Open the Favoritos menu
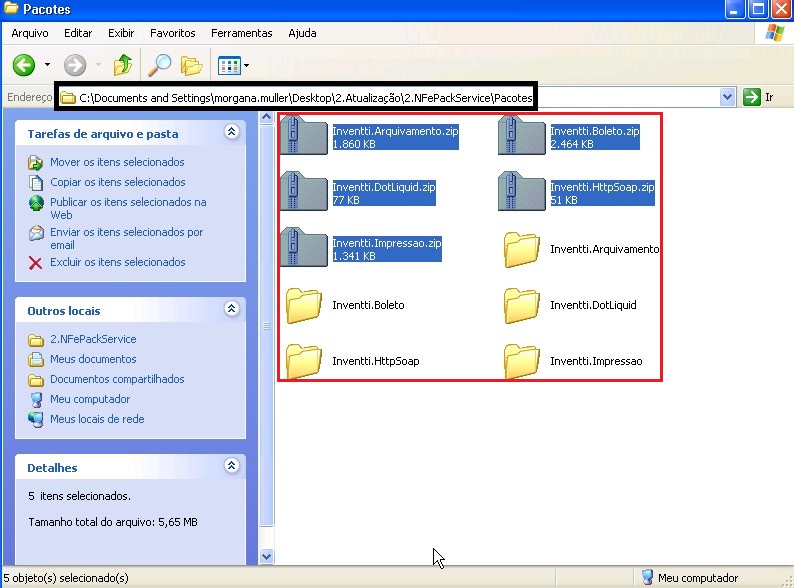The width and height of the screenshot is (794, 588). pyautogui.click(x=173, y=33)
